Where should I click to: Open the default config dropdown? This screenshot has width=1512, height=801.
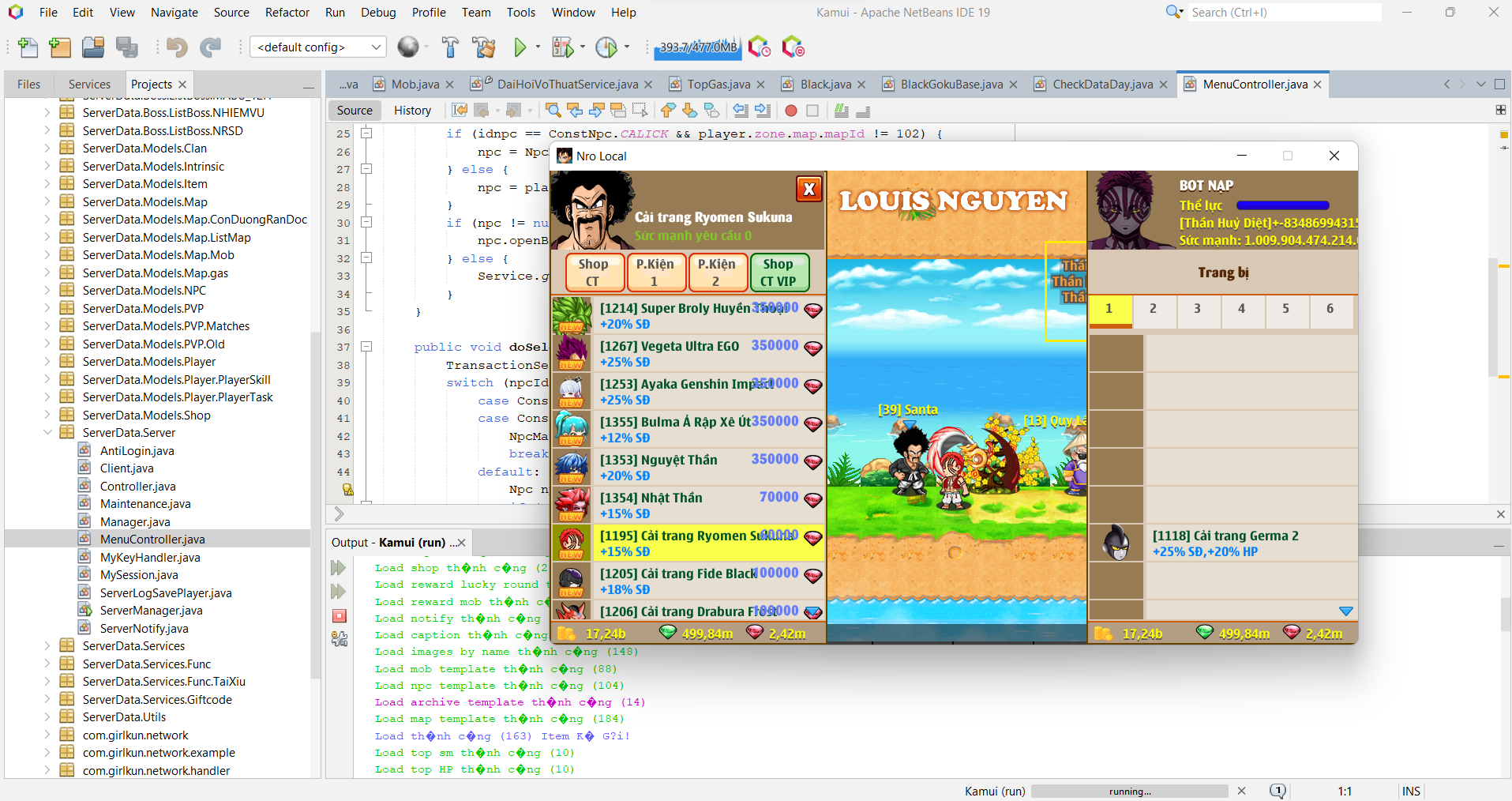pos(318,47)
